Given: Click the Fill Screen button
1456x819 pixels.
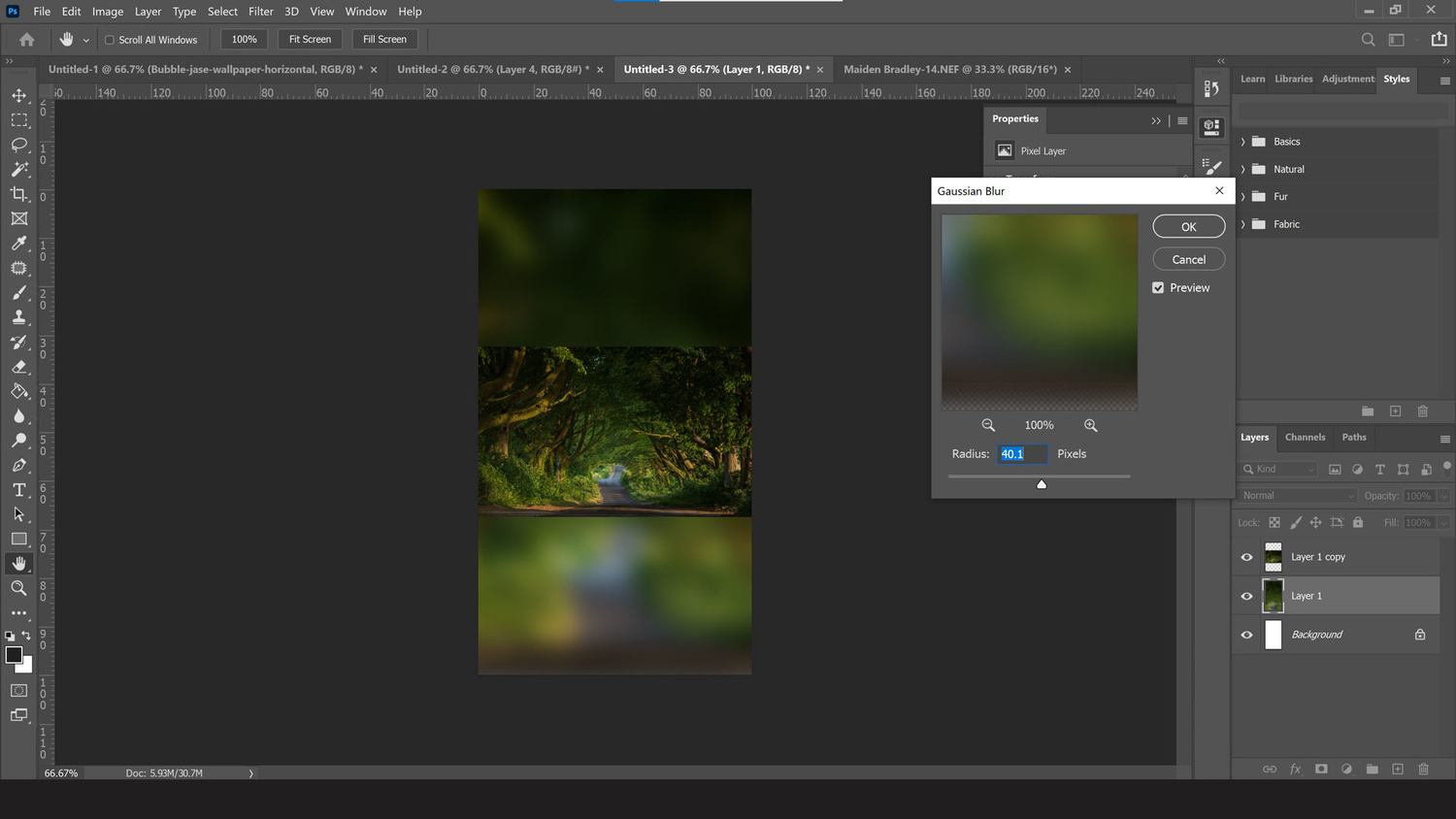Looking at the screenshot, I should click(384, 40).
